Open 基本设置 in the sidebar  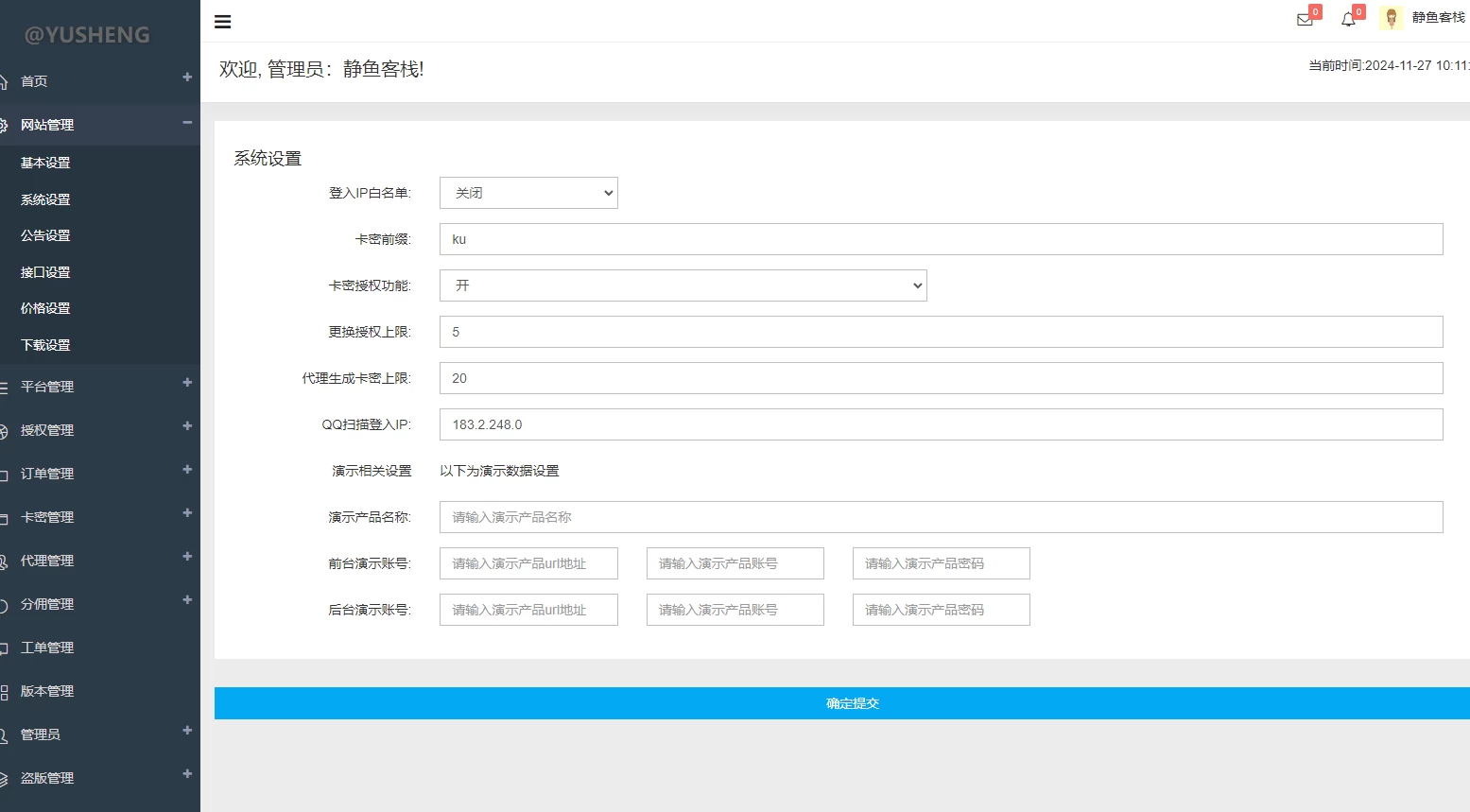coord(45,163)
